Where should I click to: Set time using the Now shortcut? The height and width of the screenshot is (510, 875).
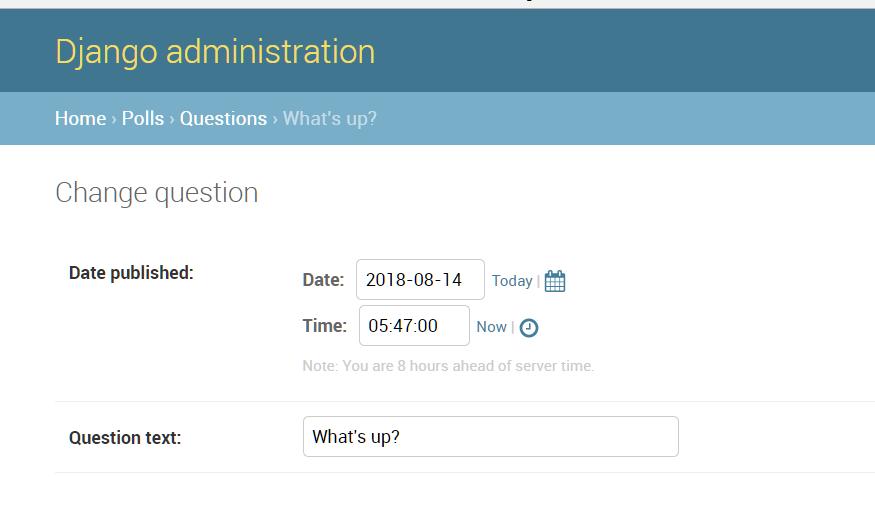click(491, 327)
